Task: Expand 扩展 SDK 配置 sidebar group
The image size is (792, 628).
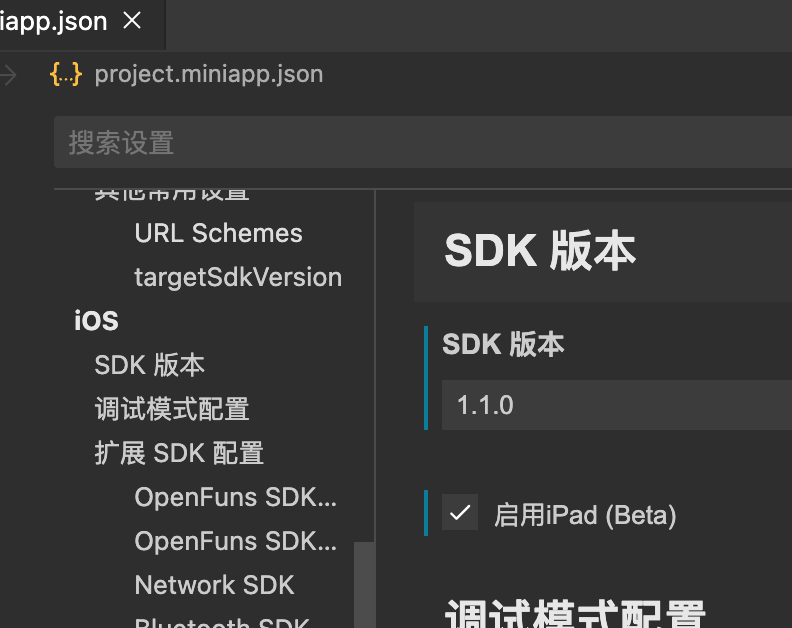Action: click(179, 453)
